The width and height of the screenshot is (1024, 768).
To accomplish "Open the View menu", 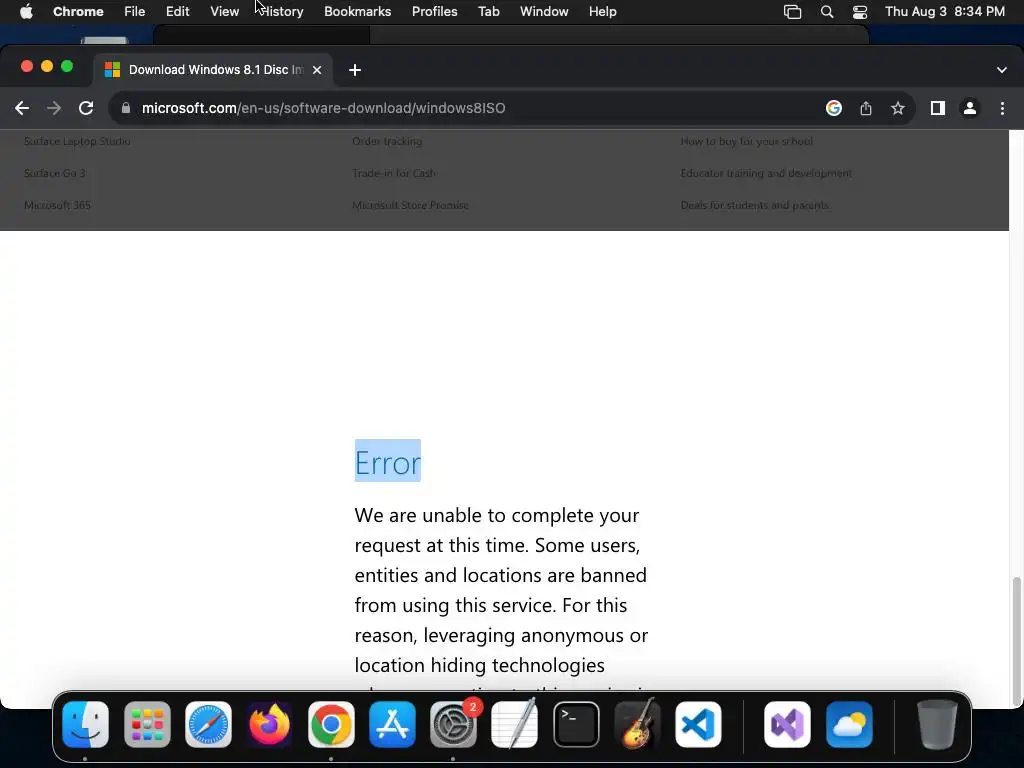I will (x=225, y=12).
